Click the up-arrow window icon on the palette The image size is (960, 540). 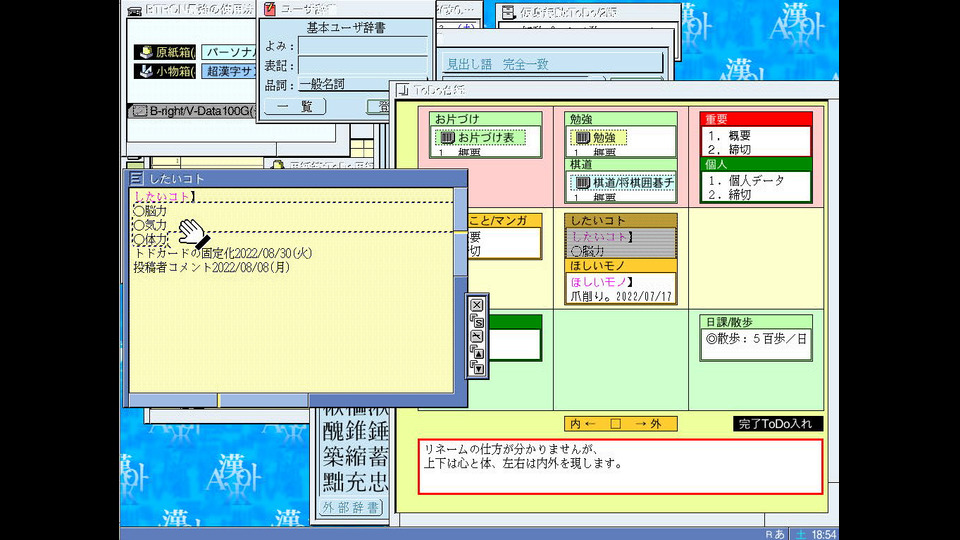[477, 351]
